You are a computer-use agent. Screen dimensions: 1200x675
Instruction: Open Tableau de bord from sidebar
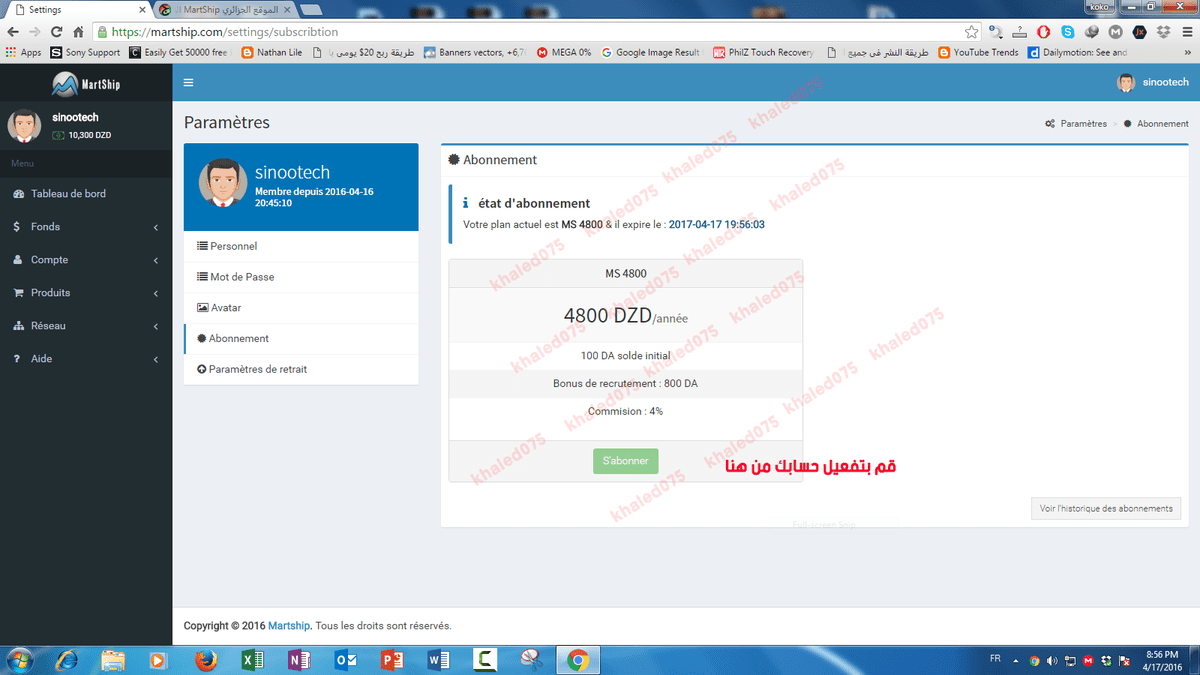tap(86, 194)
